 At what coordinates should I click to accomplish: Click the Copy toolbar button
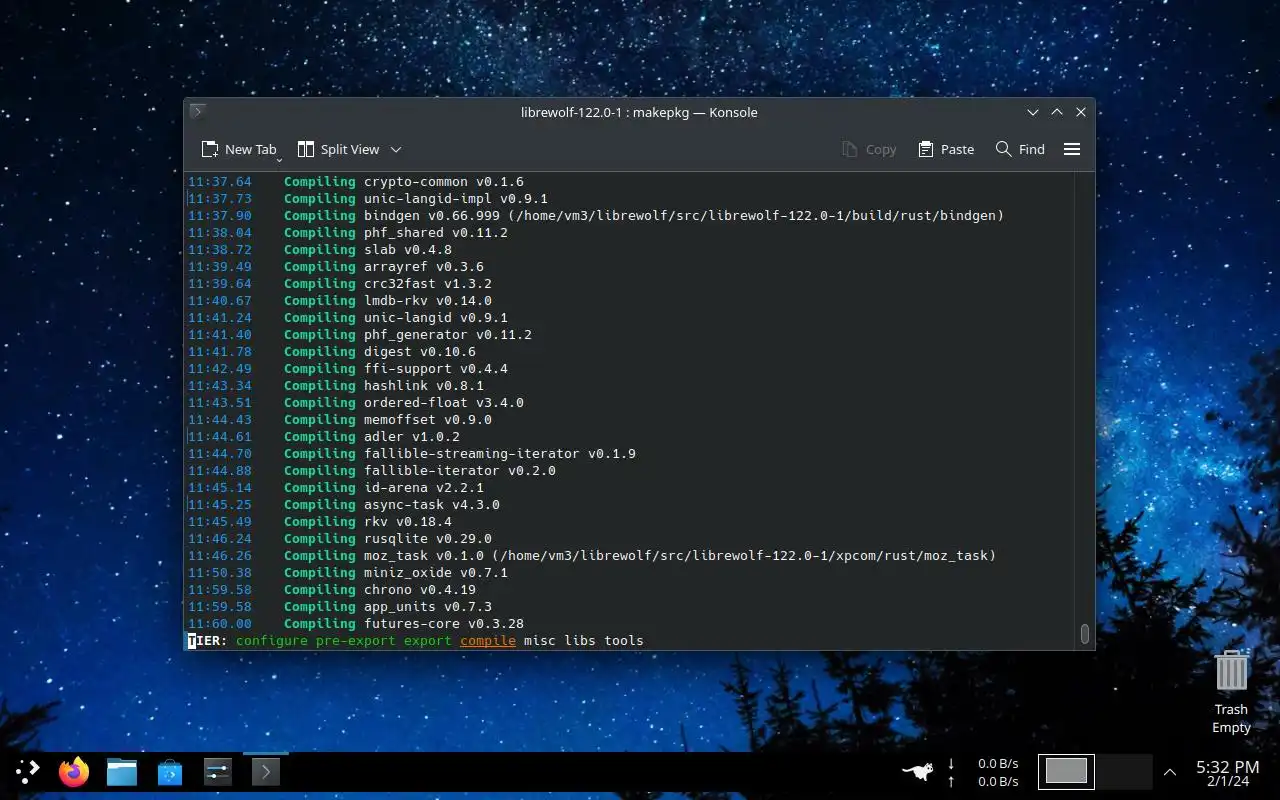(869, 149)
